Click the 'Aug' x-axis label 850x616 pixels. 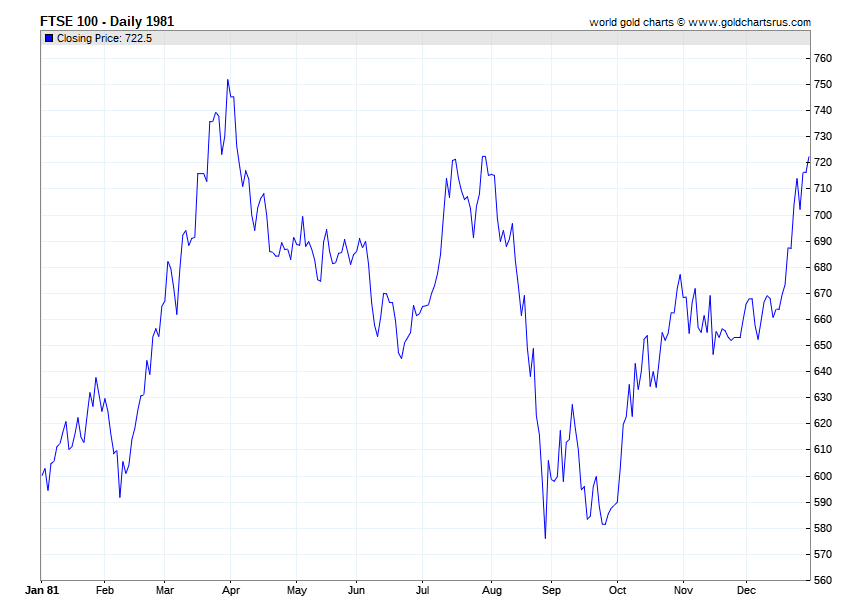[x=492, y=590]
